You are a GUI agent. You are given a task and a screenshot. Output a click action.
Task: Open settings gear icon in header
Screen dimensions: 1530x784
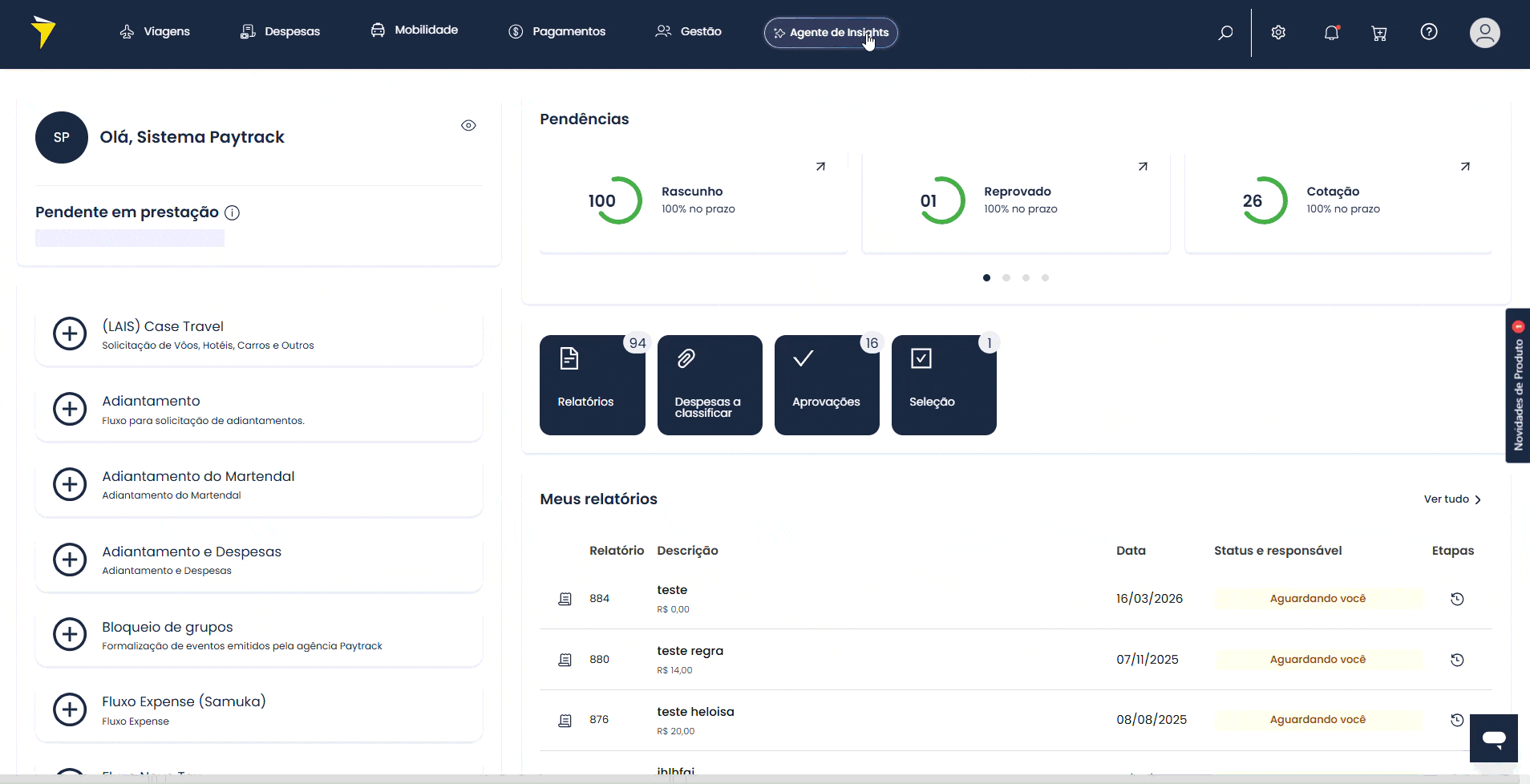click(1278, 33)
